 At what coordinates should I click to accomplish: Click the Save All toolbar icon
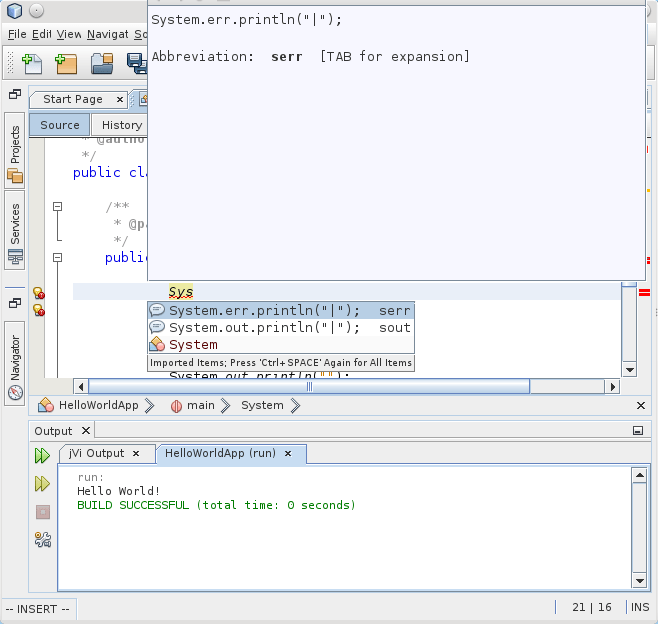click(137, 64)
